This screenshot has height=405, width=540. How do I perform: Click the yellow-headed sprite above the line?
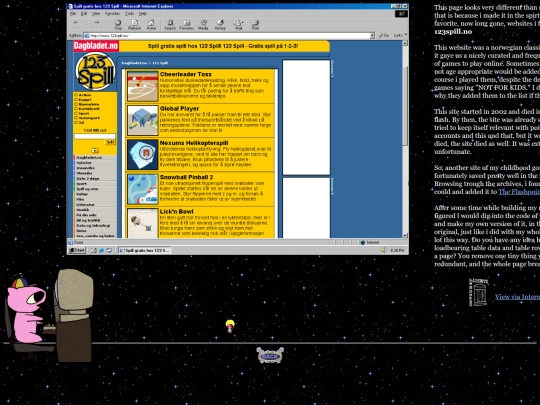click(x=230, y=326)
